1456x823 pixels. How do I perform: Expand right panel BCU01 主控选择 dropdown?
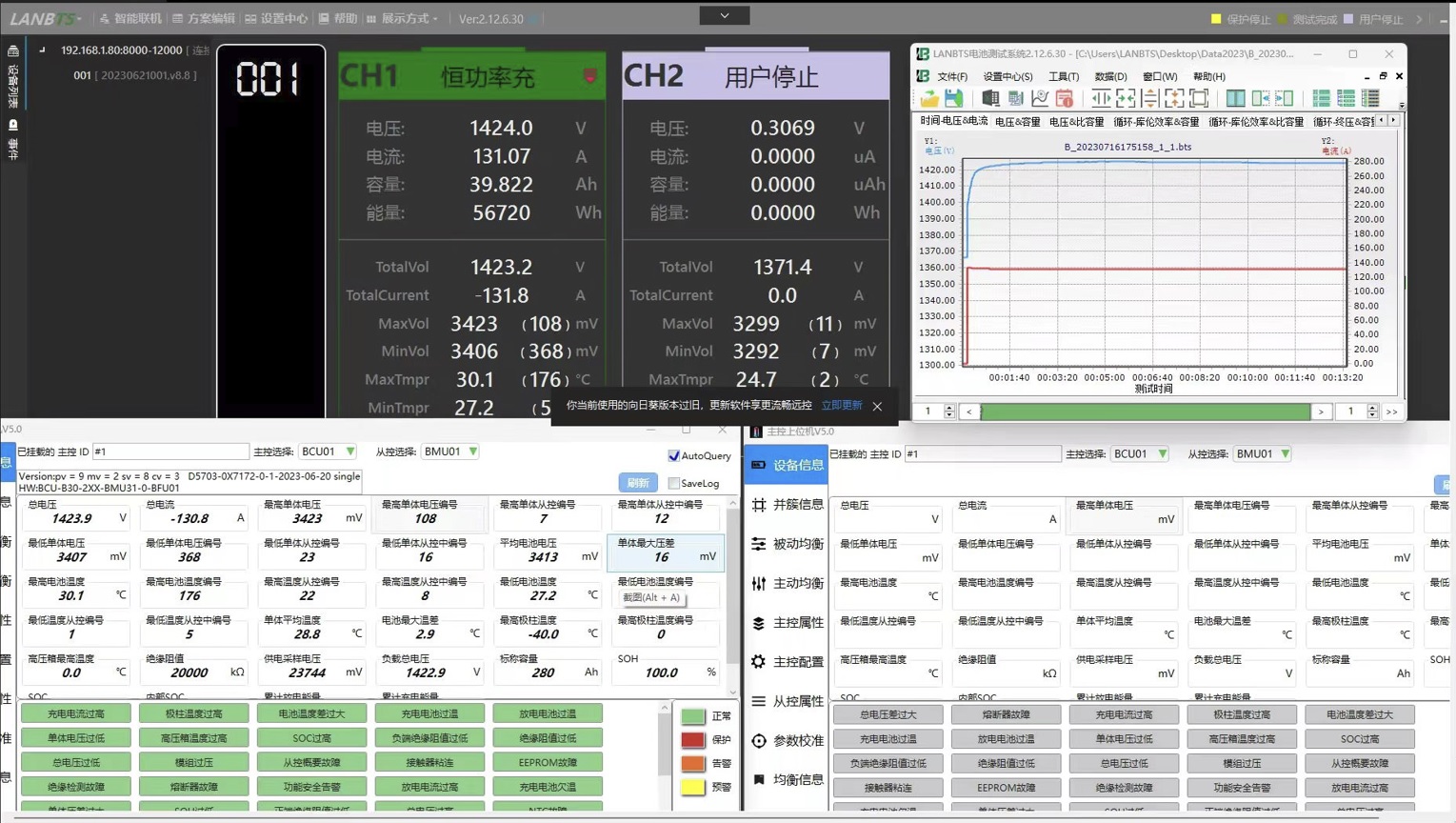pos(1141,454)
